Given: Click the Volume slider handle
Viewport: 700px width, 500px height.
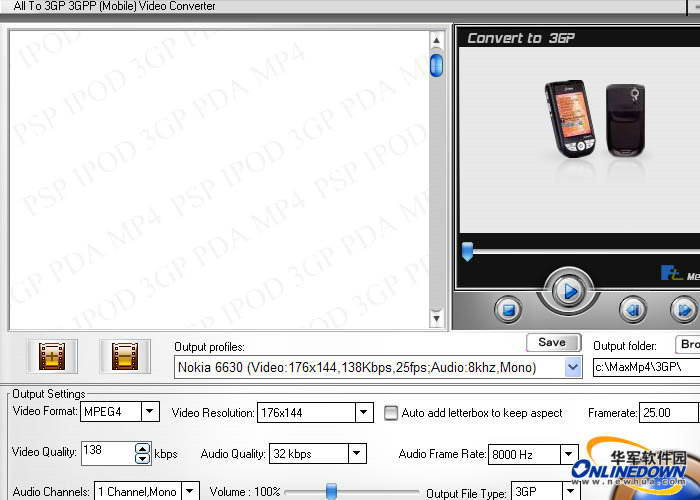Looking at the screenshot, I should [x=331, y=491].
